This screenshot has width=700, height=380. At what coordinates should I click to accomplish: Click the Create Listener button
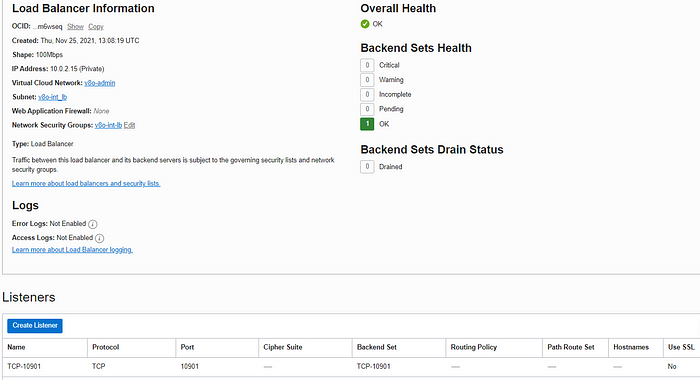coord(35,326)
